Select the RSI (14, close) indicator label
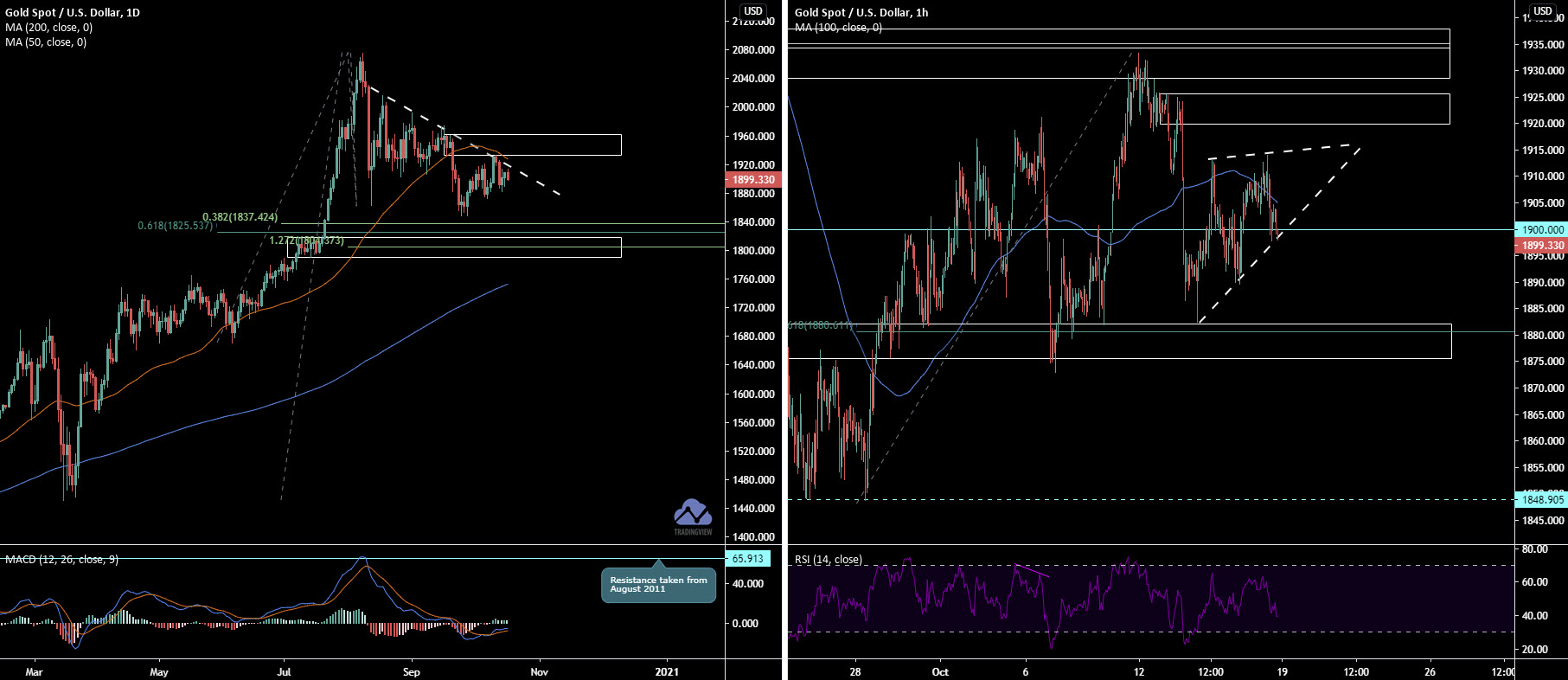The width and height of the screenshot is (1568, 680). click(x=828, y=560)
